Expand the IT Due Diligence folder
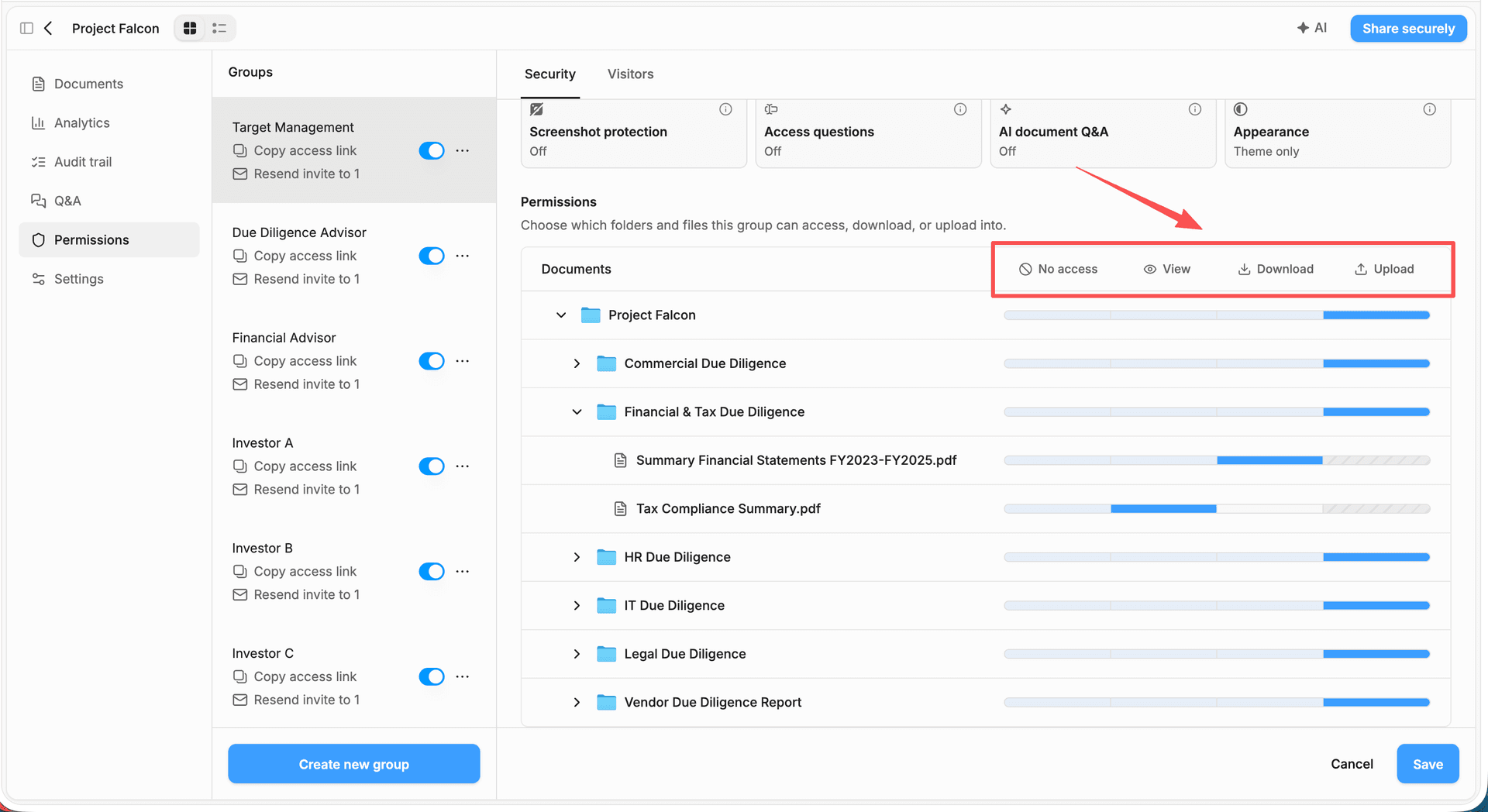This screenshot has height=812, width=1488. [x=577, y=606]
